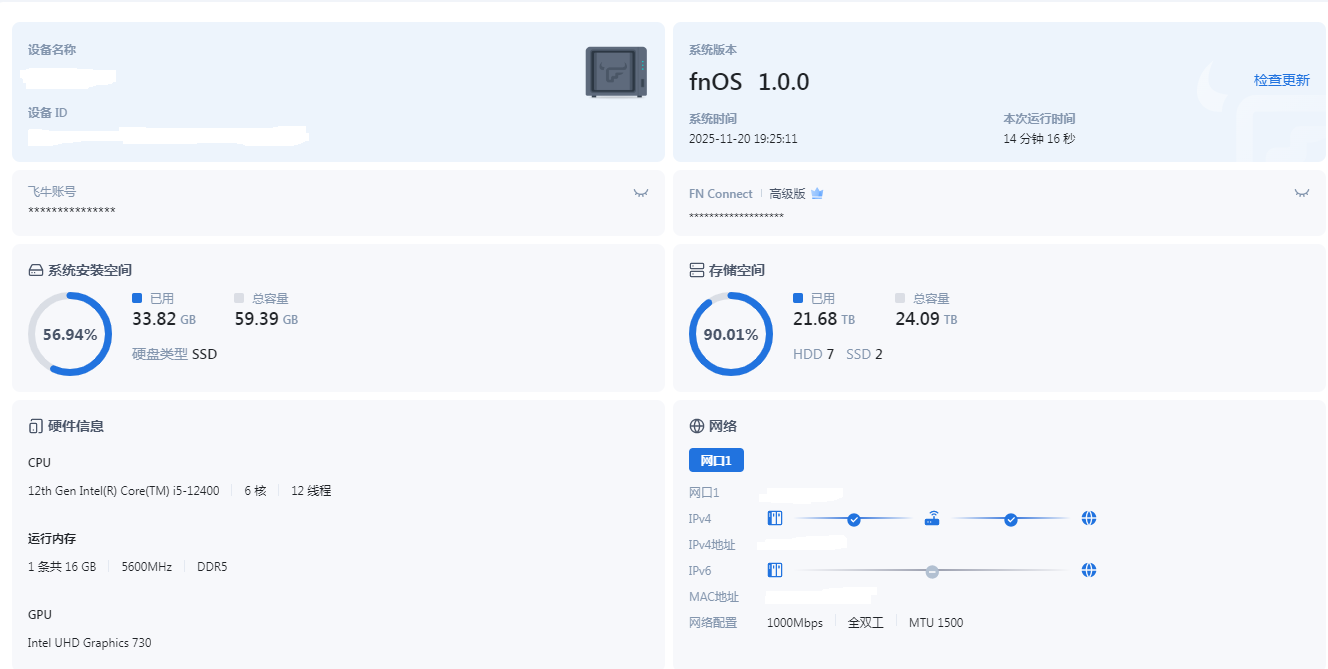
Task: Click the masked FN Connect asterisks value
Action: (736, 217)
